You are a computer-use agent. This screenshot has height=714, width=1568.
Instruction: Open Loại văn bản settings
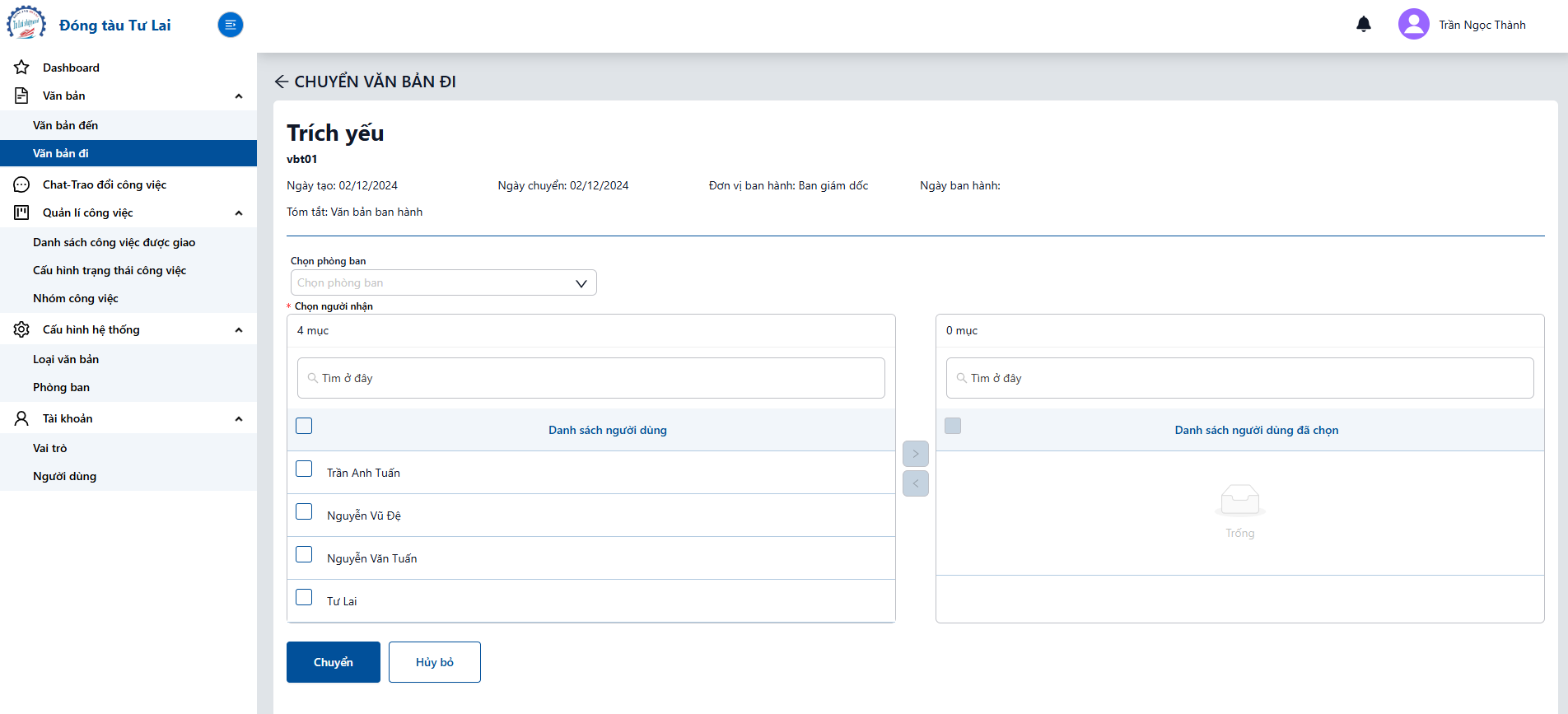tap(128, 359)
